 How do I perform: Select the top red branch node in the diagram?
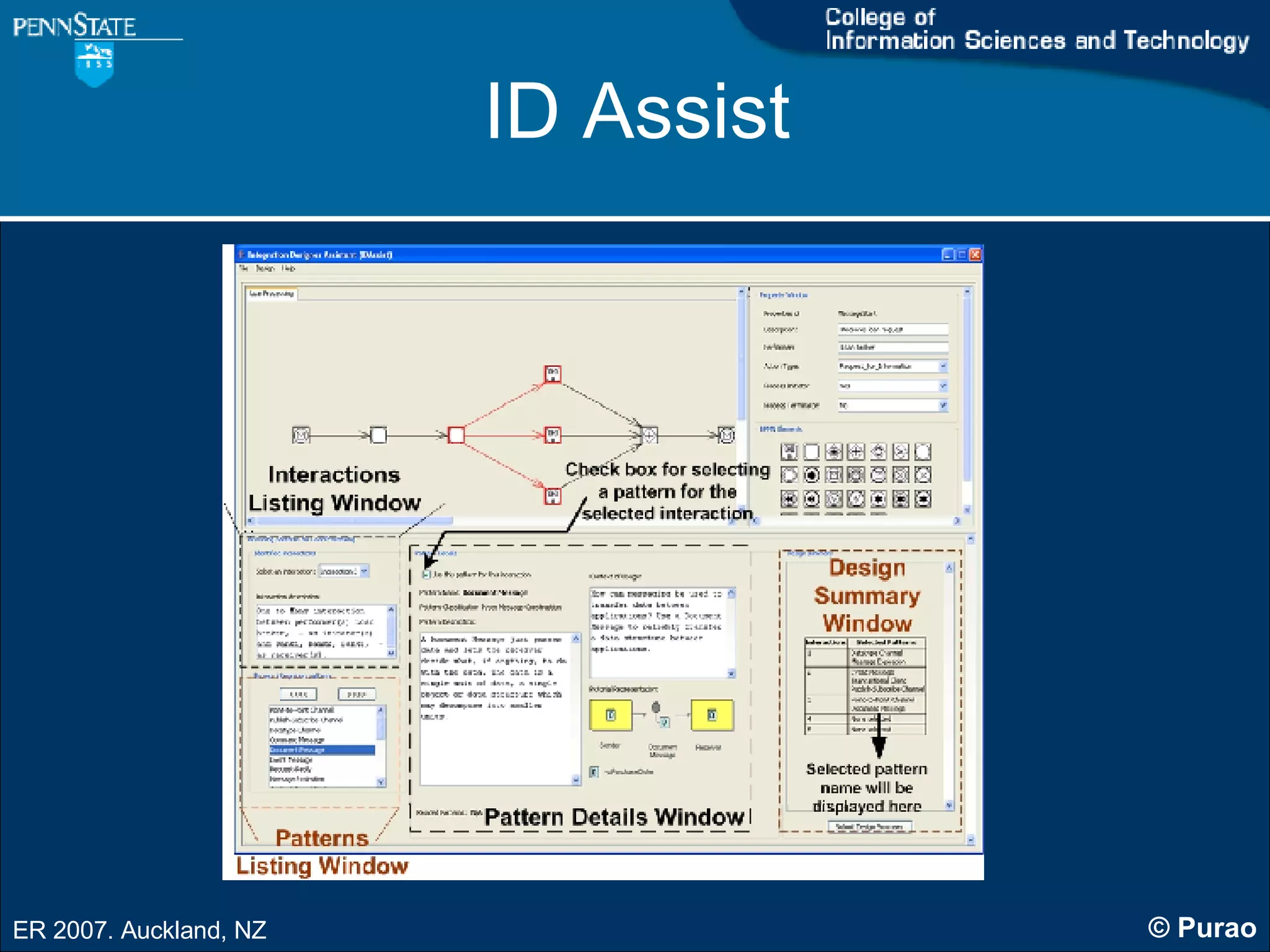point(553,374)
